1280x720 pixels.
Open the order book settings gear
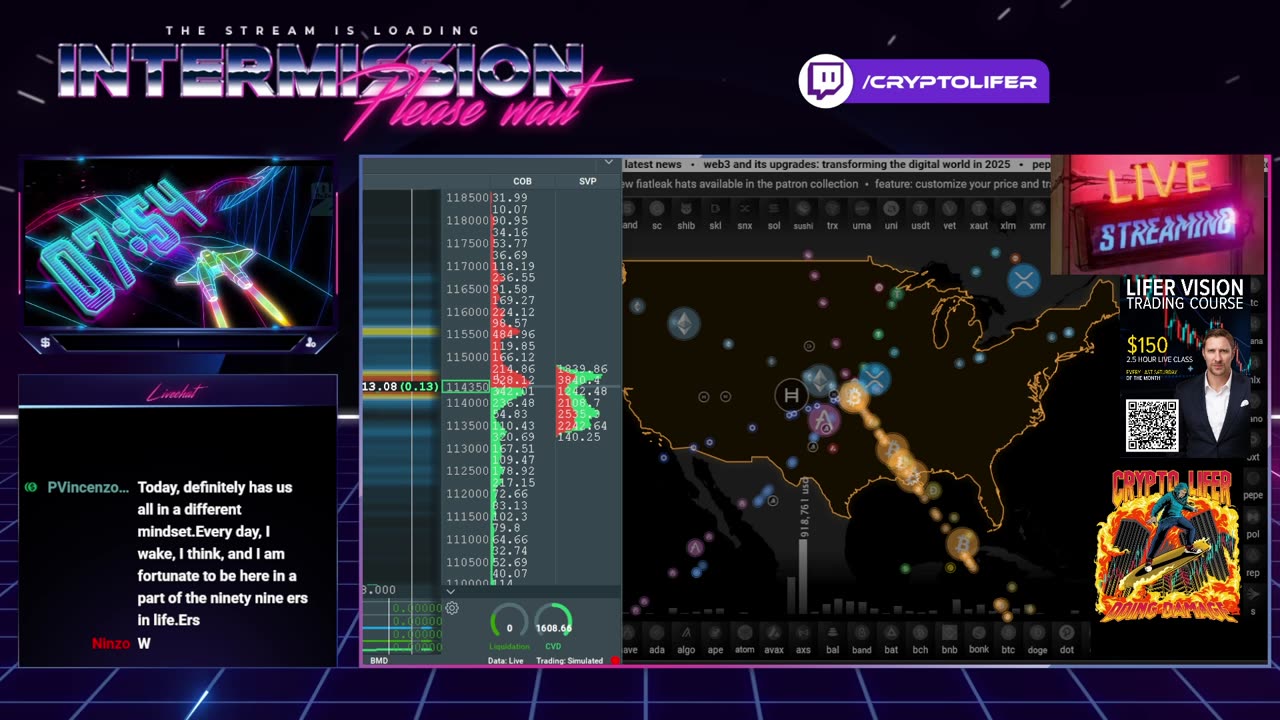point(452,608)
